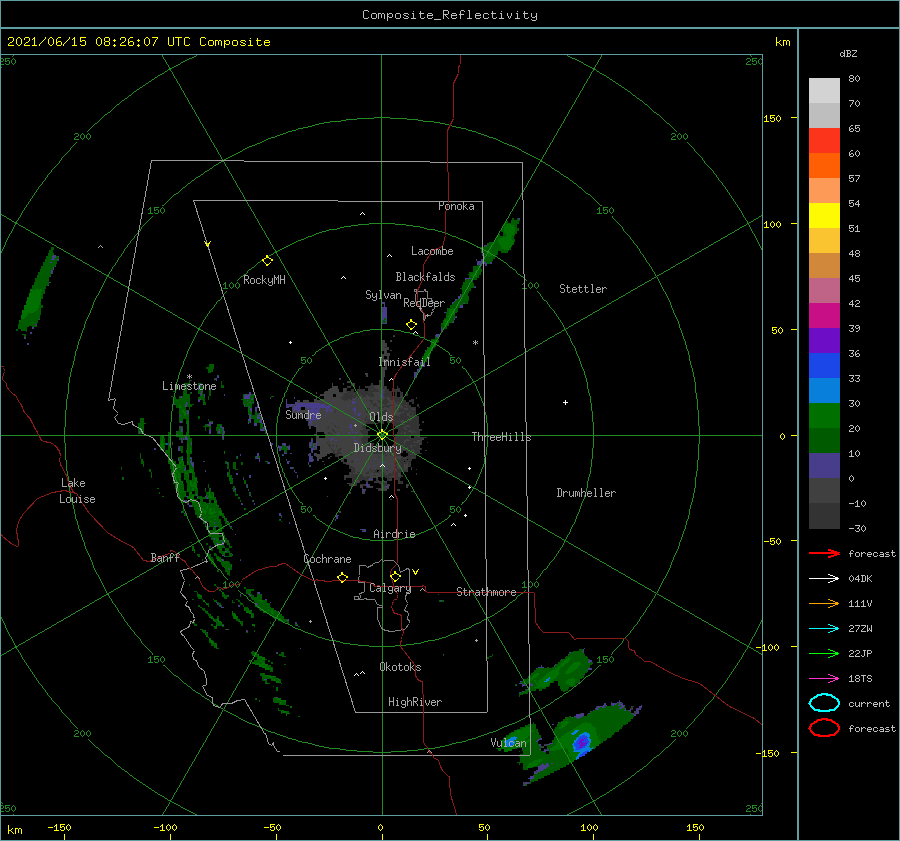Image resolution: width=900 pixels, height=841 pixels.
Task: Select the dark green 20-10 dBZ swatch
Action: 824,441
